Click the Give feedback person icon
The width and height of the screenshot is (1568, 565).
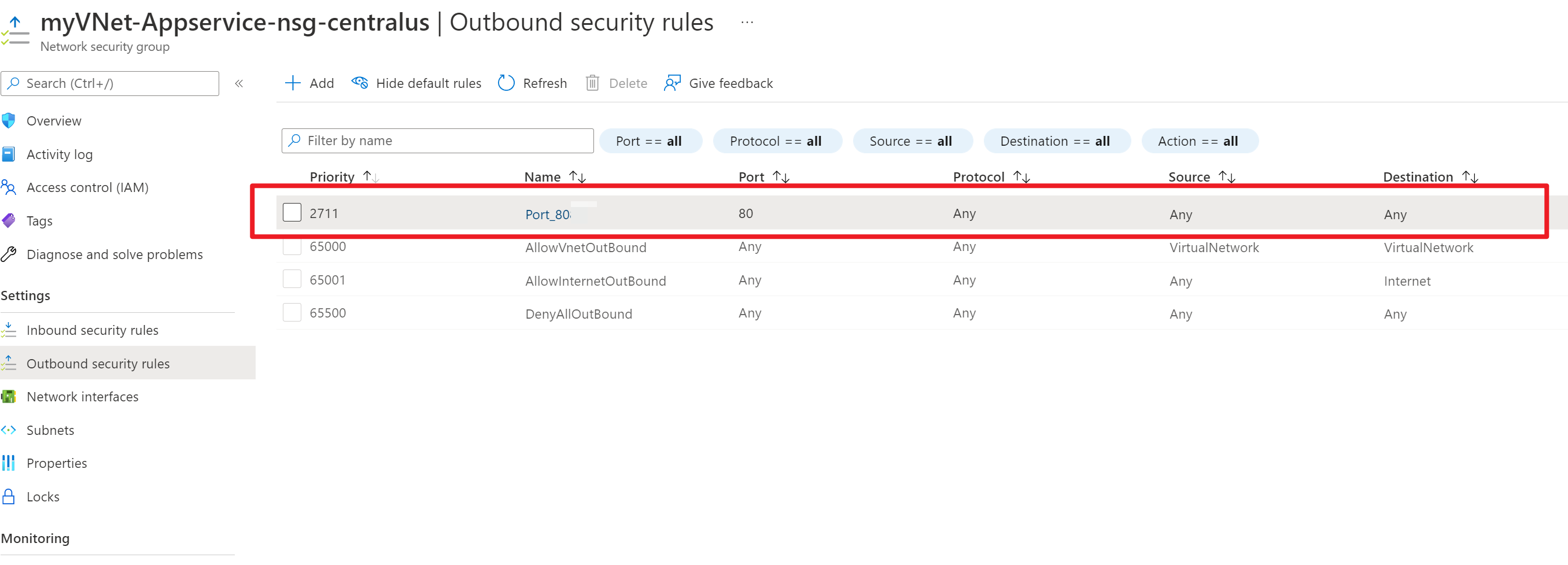point(672,83)
